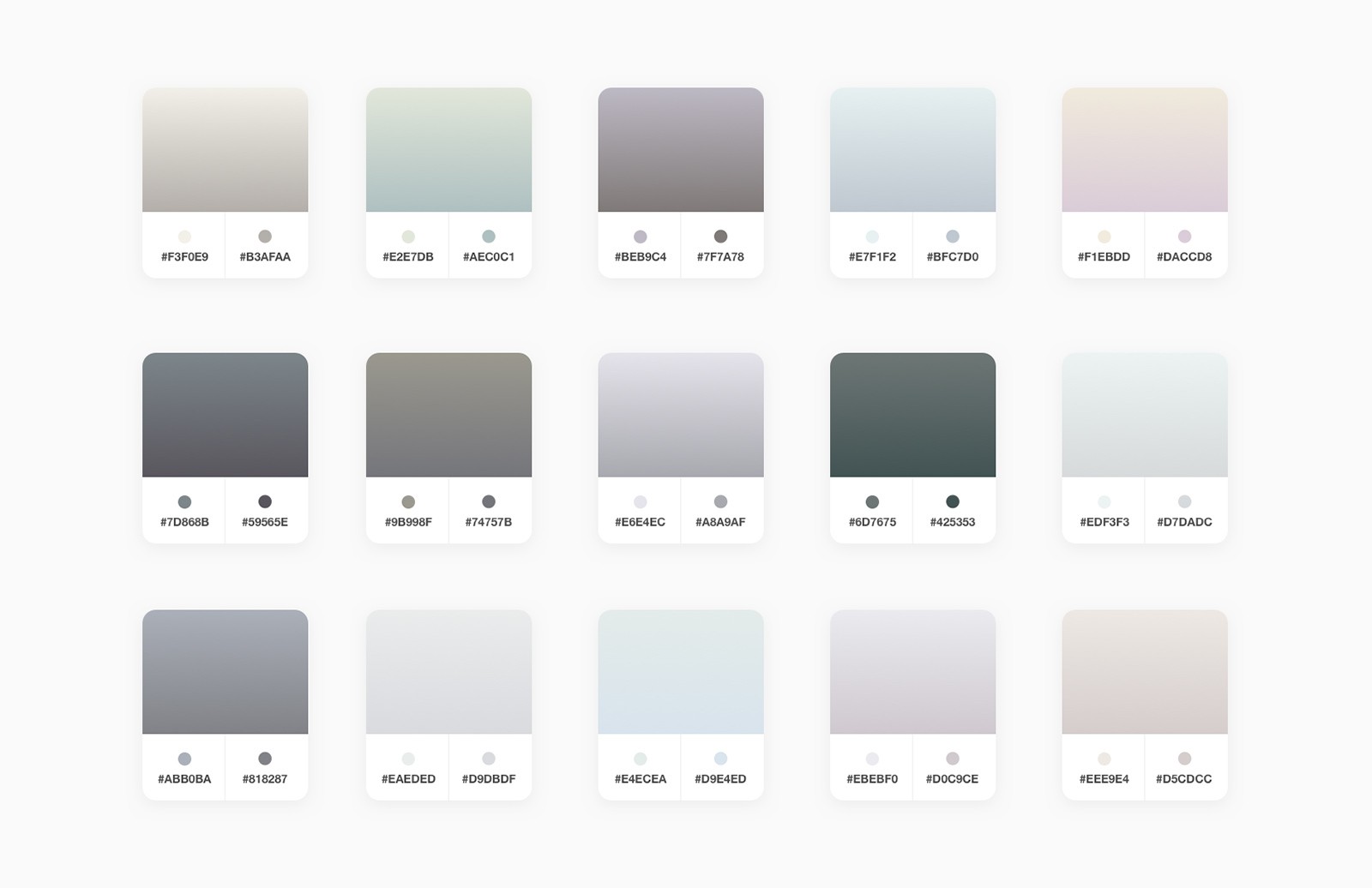Open the gradient preview above #EAEDED

(448, 672)
